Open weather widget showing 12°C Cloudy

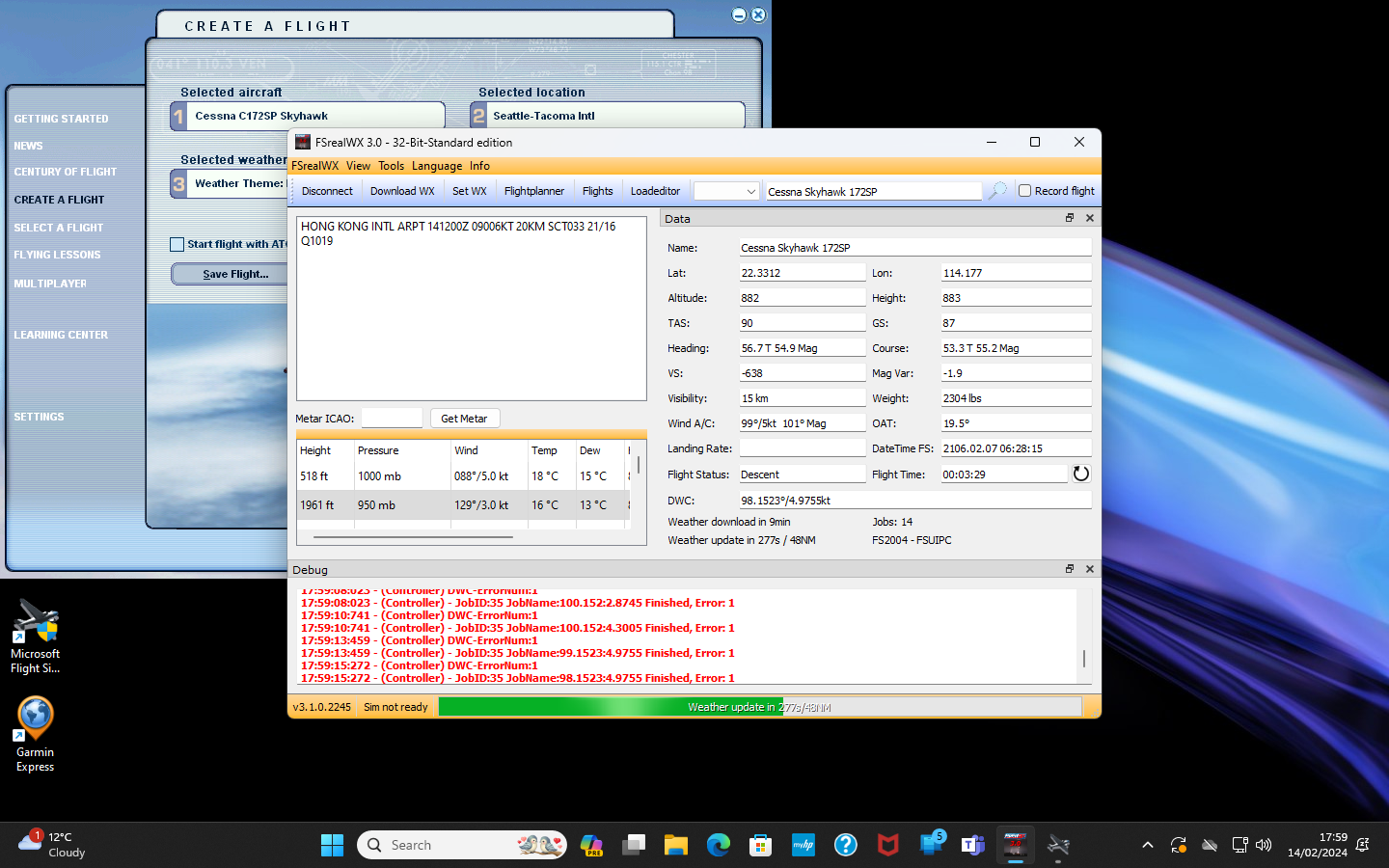(x=53, y=845)
